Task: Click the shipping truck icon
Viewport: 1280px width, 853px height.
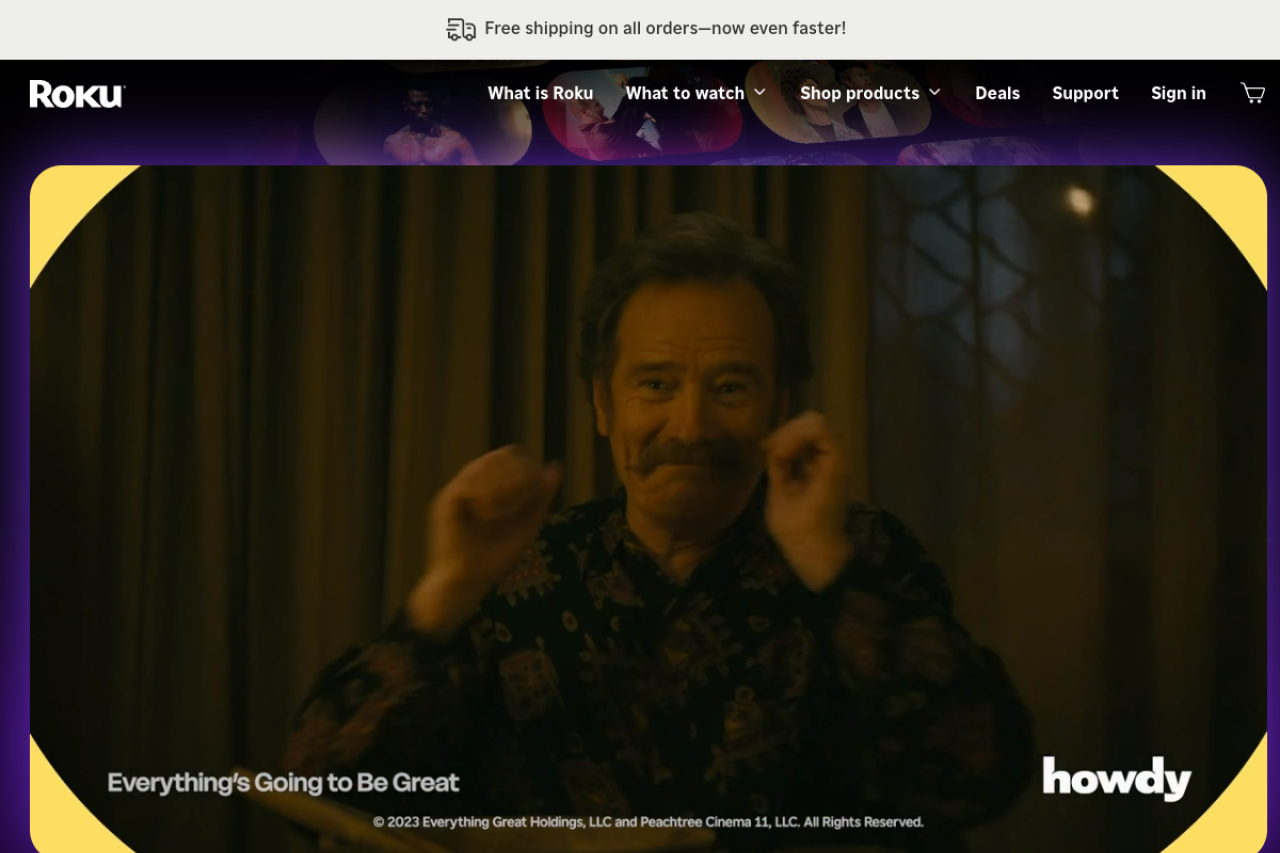Action: click(460, 29)
